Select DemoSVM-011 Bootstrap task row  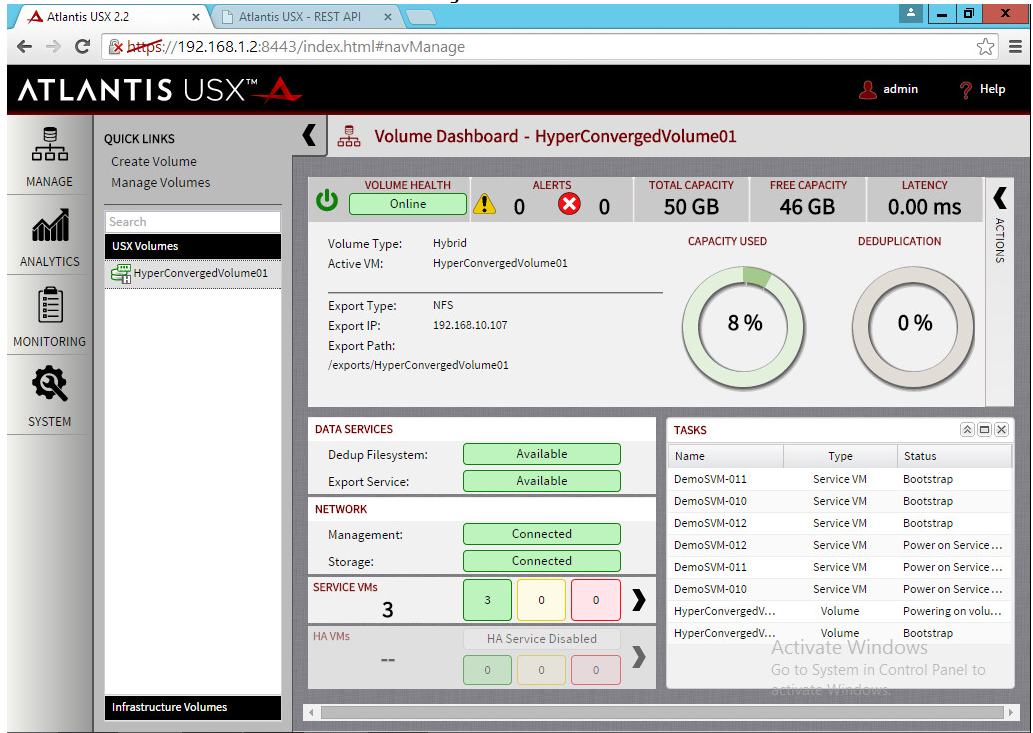[840, 479]
